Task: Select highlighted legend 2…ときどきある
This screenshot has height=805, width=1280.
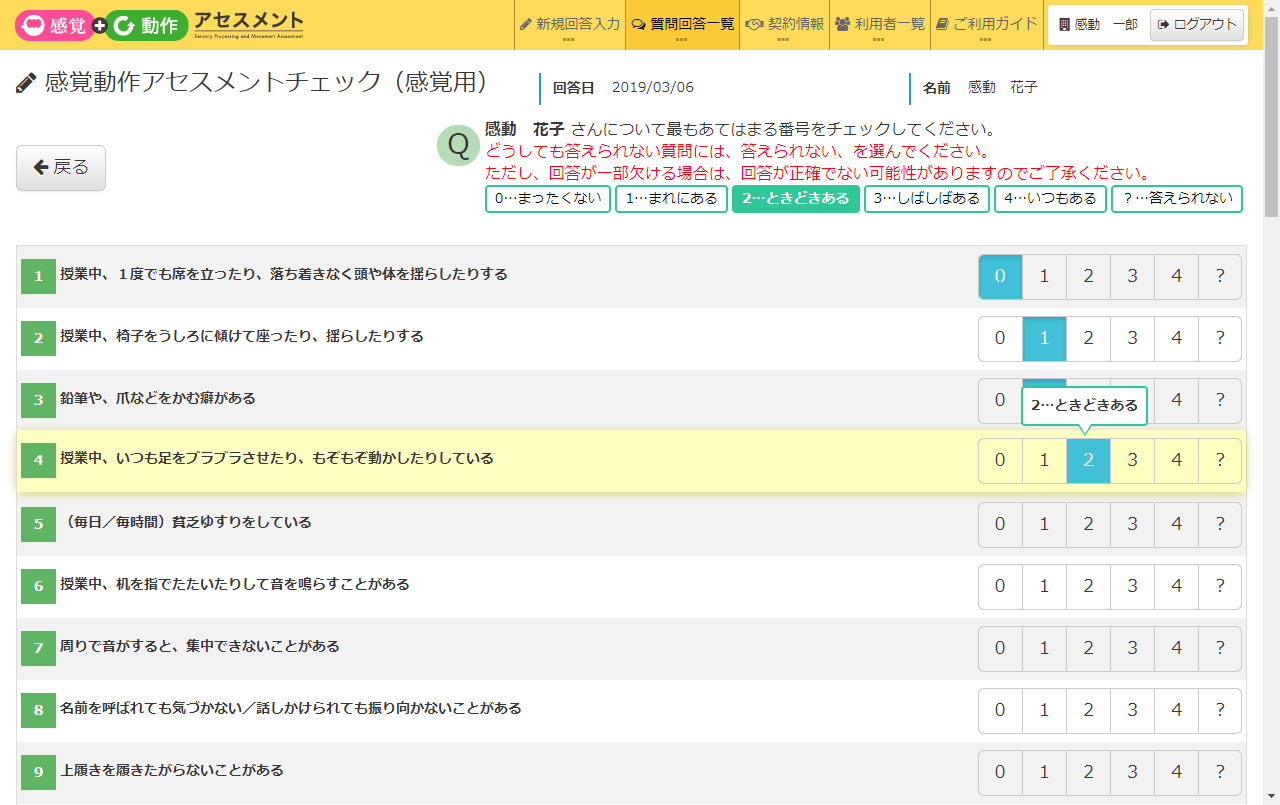Action: 796,198
